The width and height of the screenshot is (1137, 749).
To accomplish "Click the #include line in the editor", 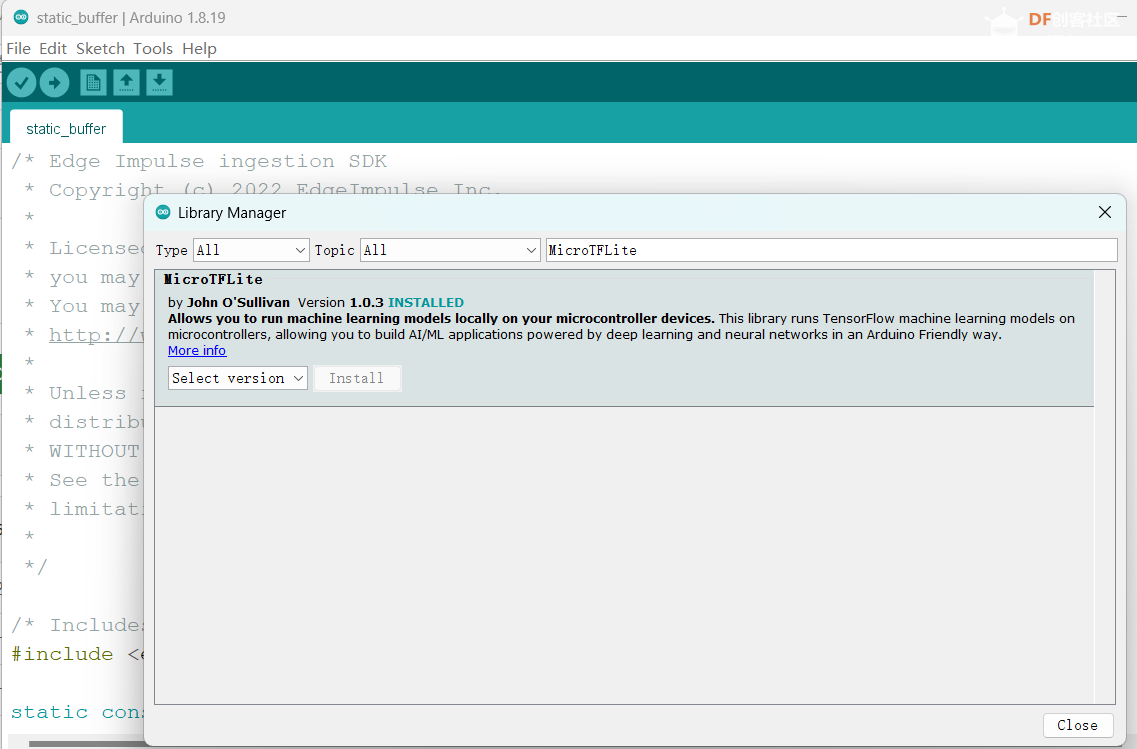I will pos(78,654).
